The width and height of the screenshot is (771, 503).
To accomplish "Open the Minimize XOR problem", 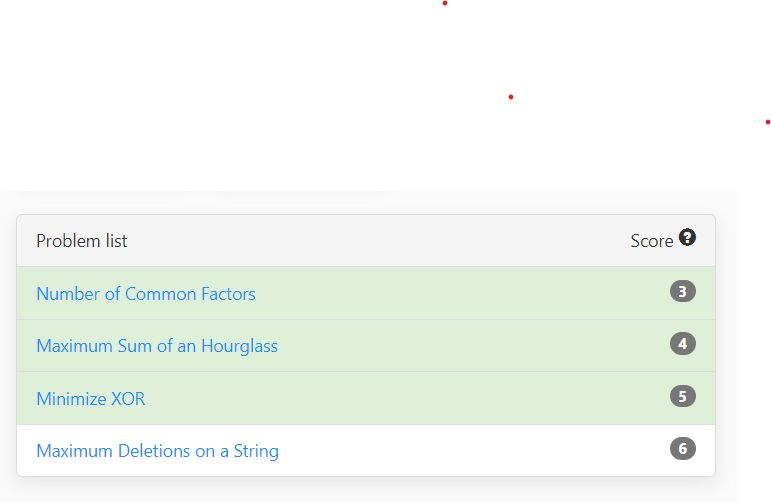I will coord(91,399).
